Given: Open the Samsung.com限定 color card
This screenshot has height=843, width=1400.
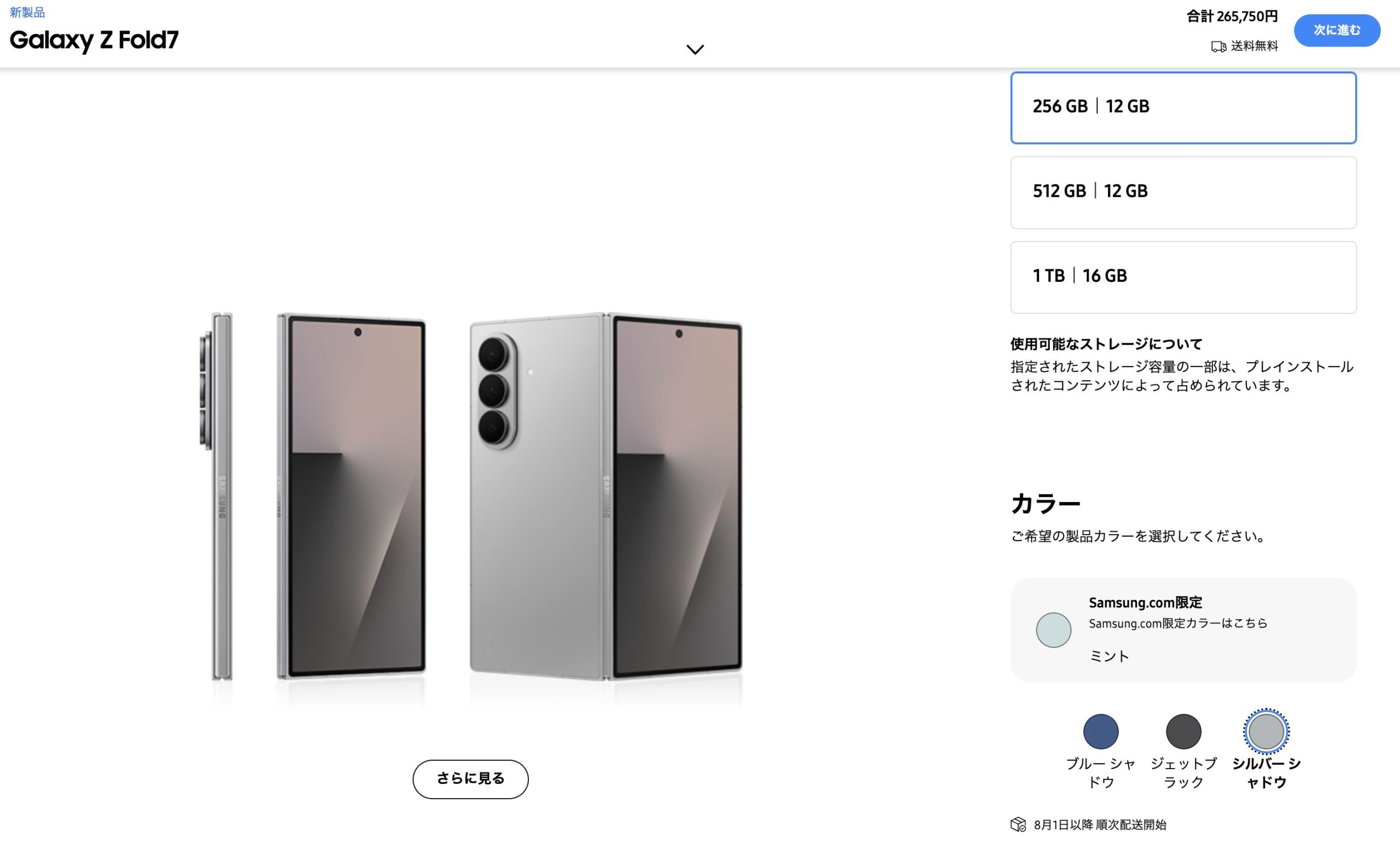Looking at the screenshot, I should coord(1183,630).
